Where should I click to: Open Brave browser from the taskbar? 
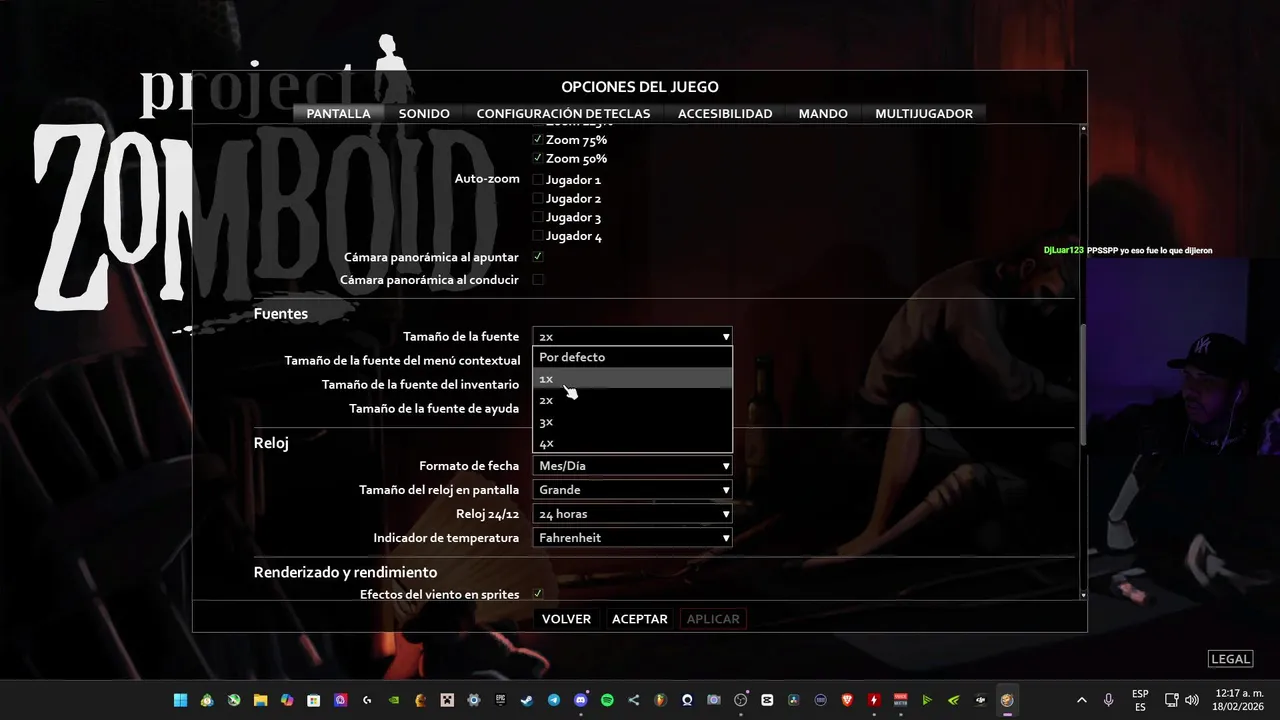pyautogui.click(x=847, y=700)
